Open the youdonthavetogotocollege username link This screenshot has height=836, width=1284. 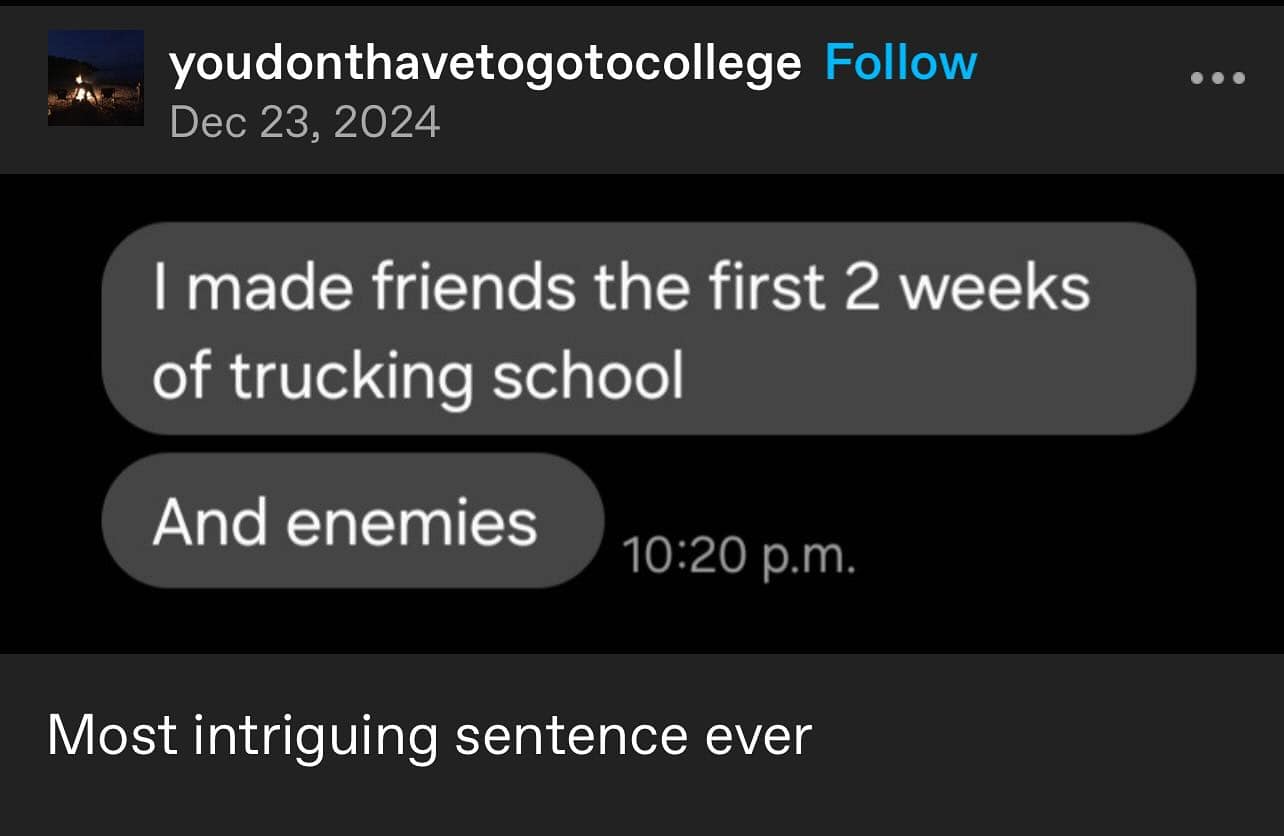click(485, 63)
